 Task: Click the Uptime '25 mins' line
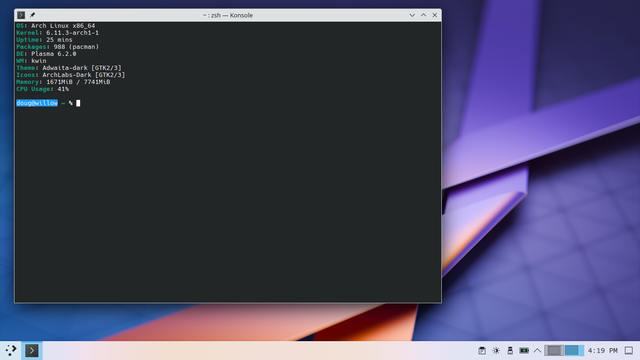point(44,40)
